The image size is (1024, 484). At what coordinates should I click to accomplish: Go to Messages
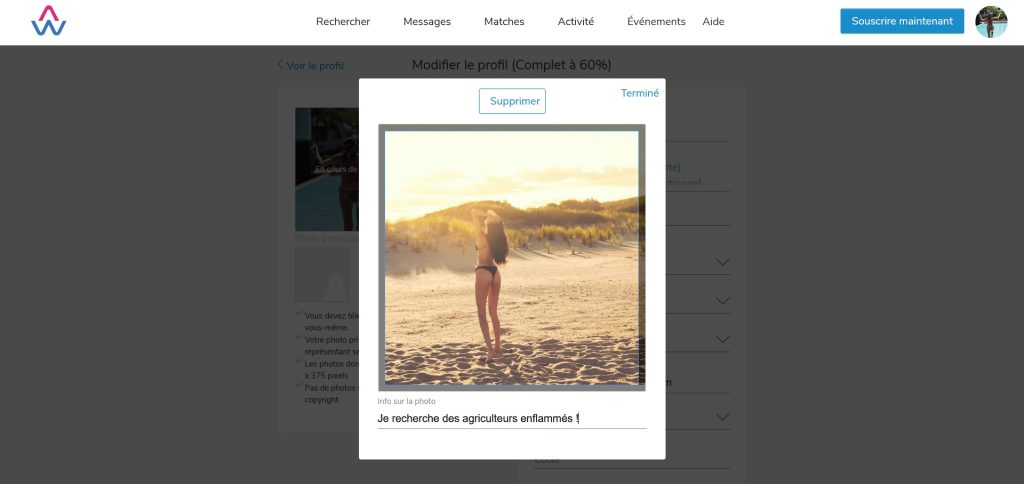pyautogui.click(x=426, y=22)
